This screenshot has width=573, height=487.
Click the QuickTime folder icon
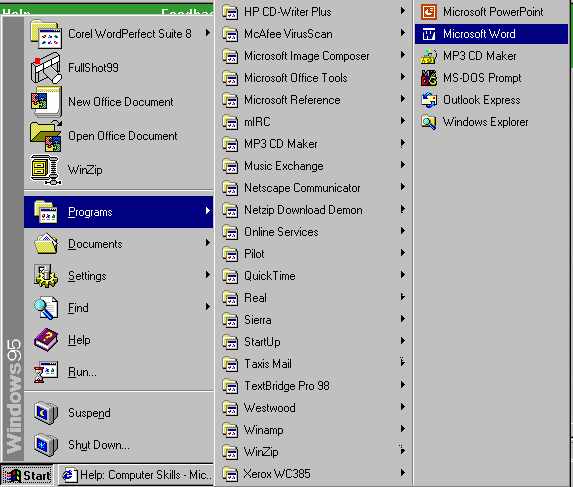231,276
